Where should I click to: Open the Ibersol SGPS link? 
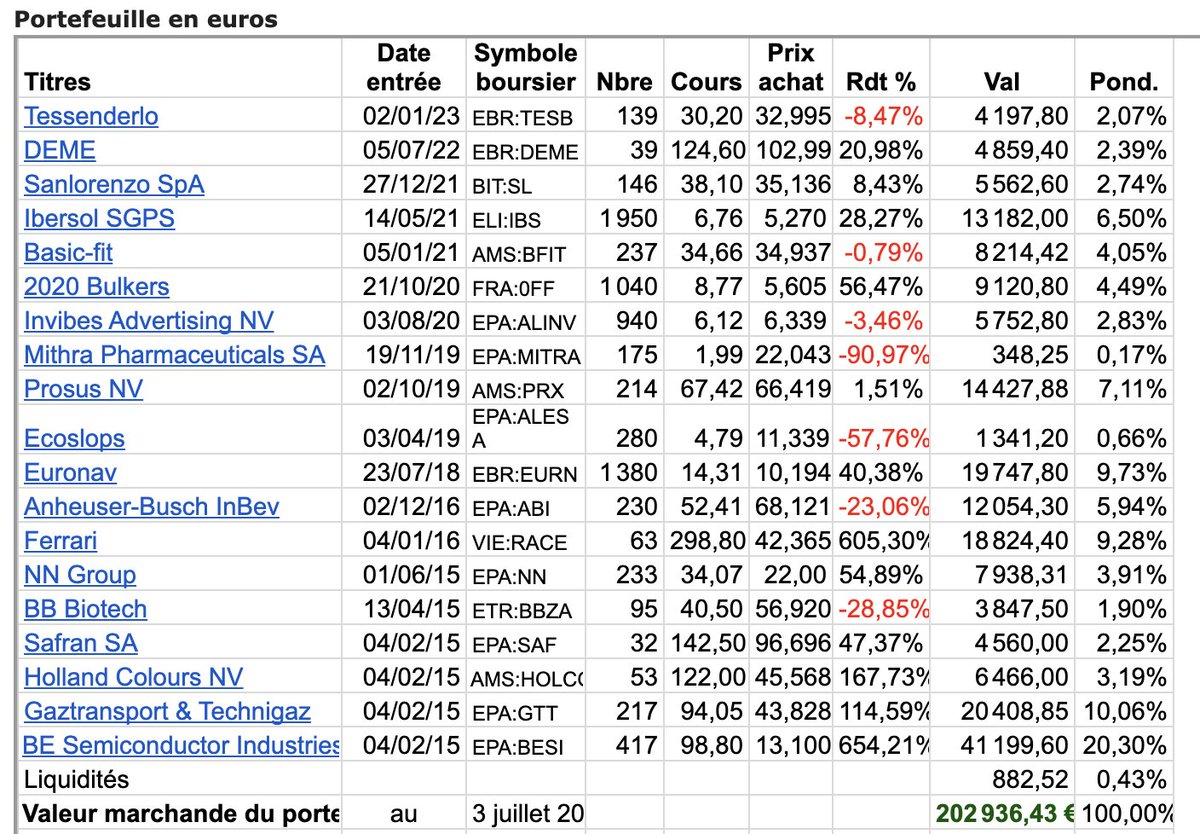click(x=99, y=218)
